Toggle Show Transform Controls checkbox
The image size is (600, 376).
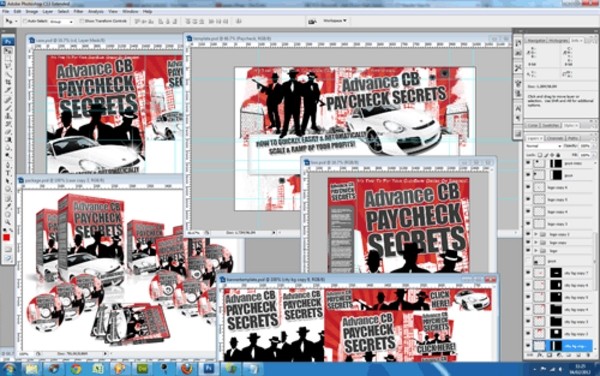pyautogui.click(x=82, y=21)
